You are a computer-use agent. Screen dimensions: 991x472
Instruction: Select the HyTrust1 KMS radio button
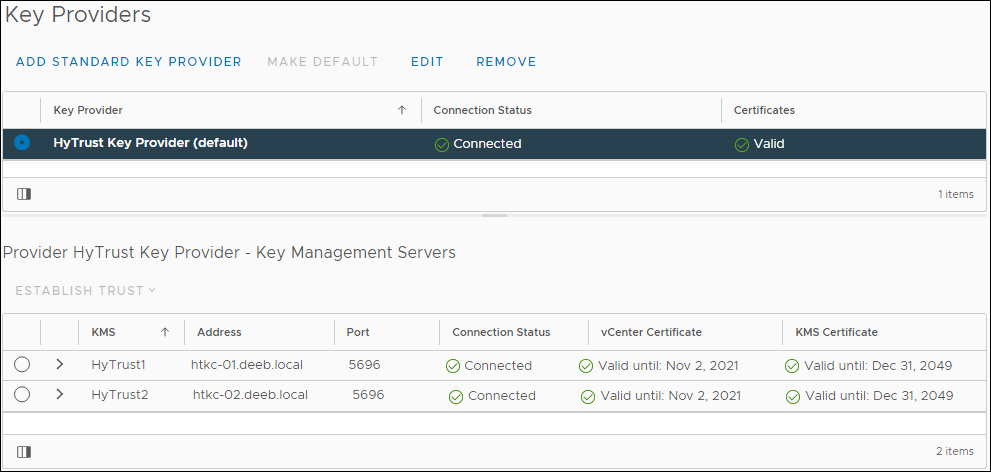click(x=22, y=365)
